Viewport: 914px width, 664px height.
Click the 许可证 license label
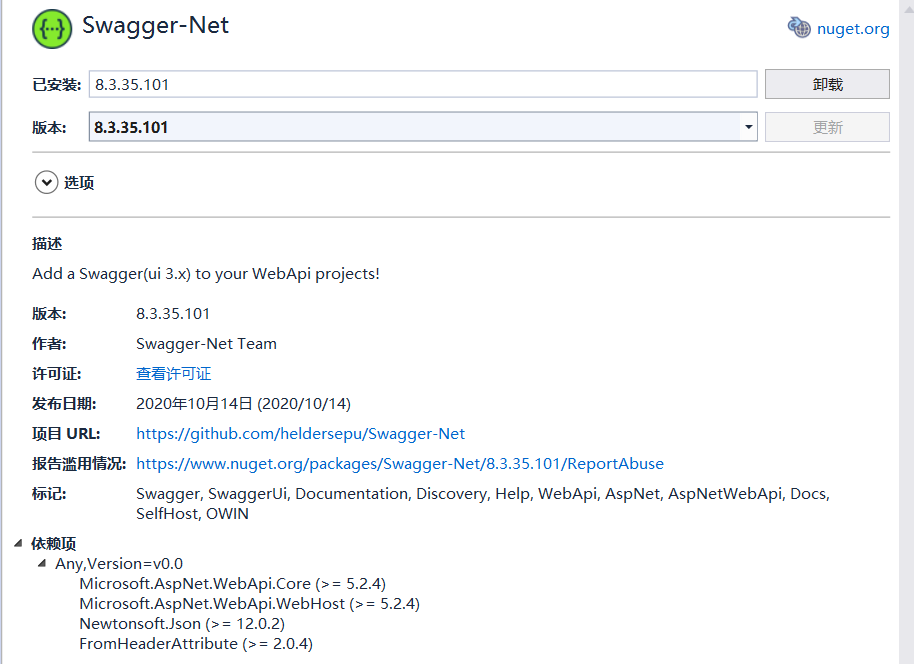pos(57,374)
